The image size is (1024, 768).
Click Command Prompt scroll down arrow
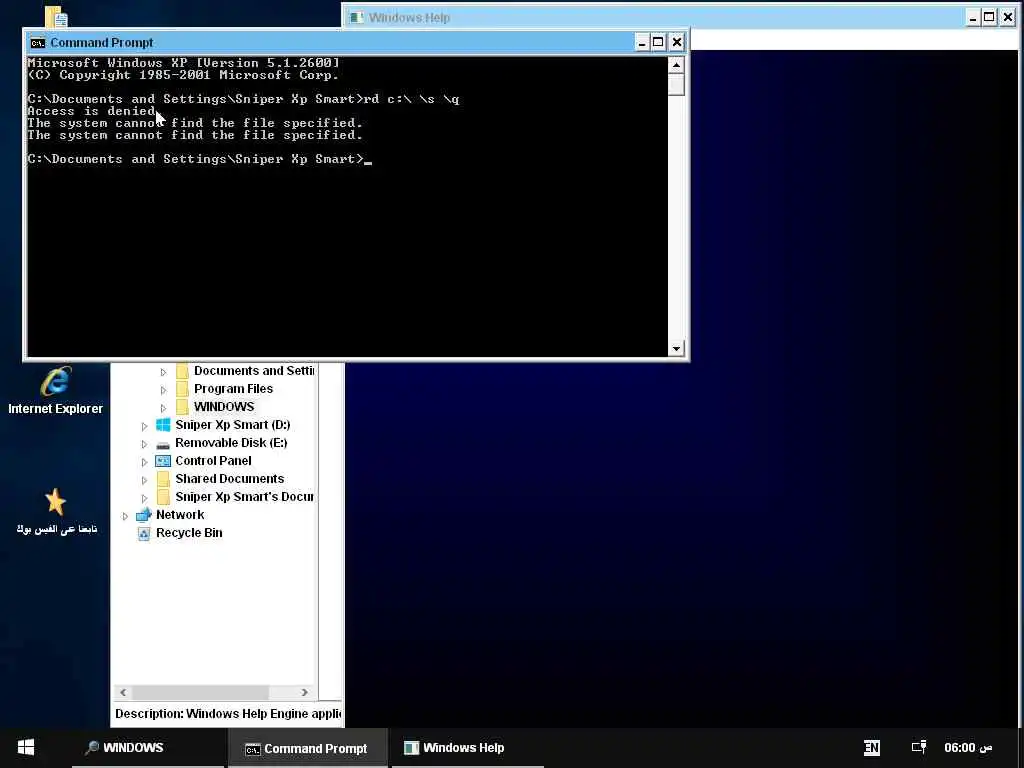coord(677,349)
